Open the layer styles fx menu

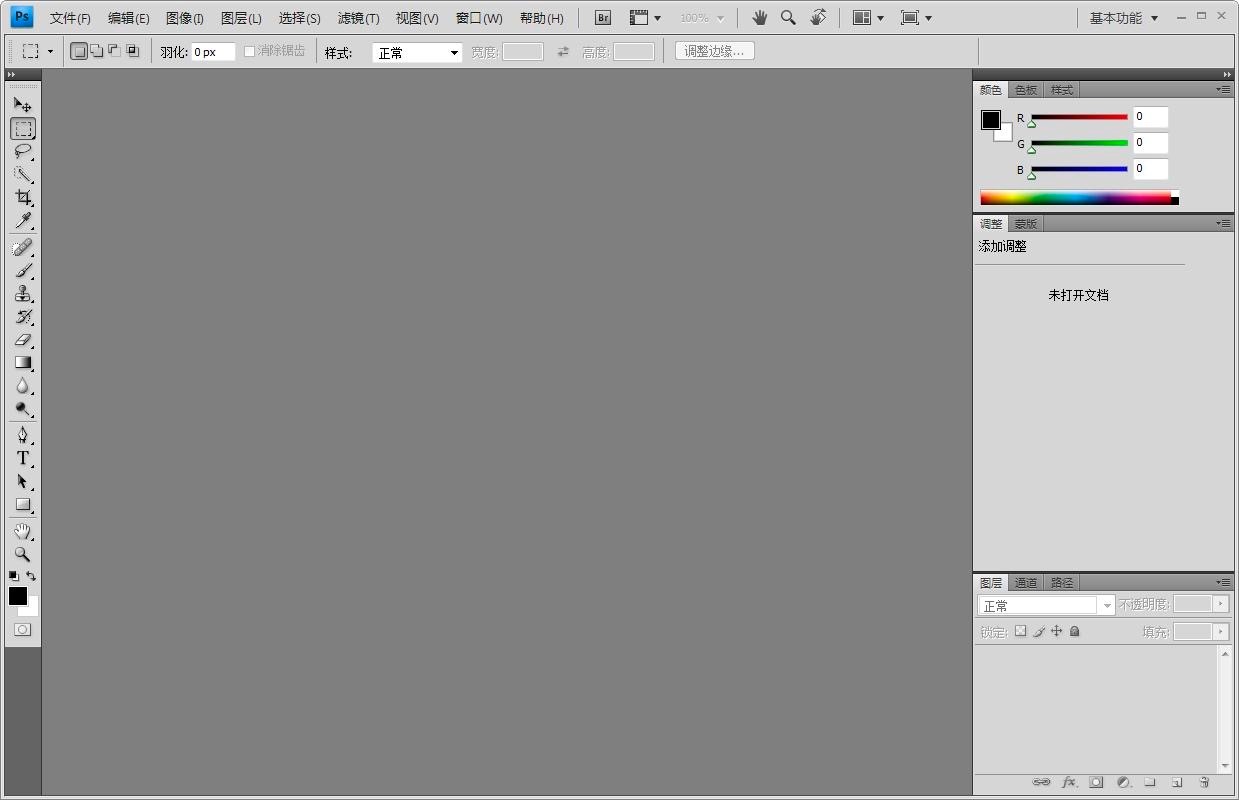tap(1069, 783)
